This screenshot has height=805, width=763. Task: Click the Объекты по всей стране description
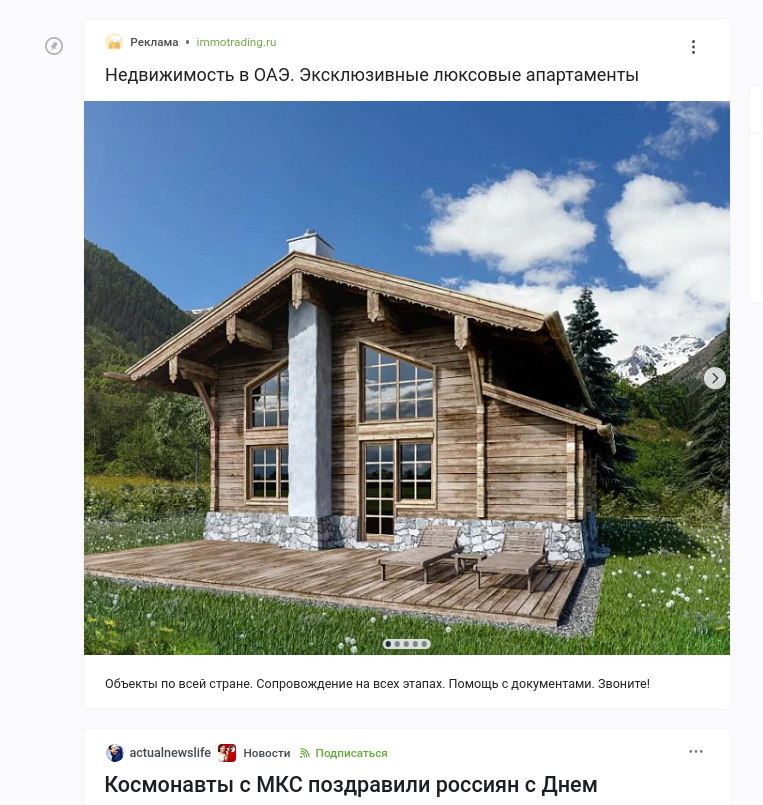click(377, 684)
